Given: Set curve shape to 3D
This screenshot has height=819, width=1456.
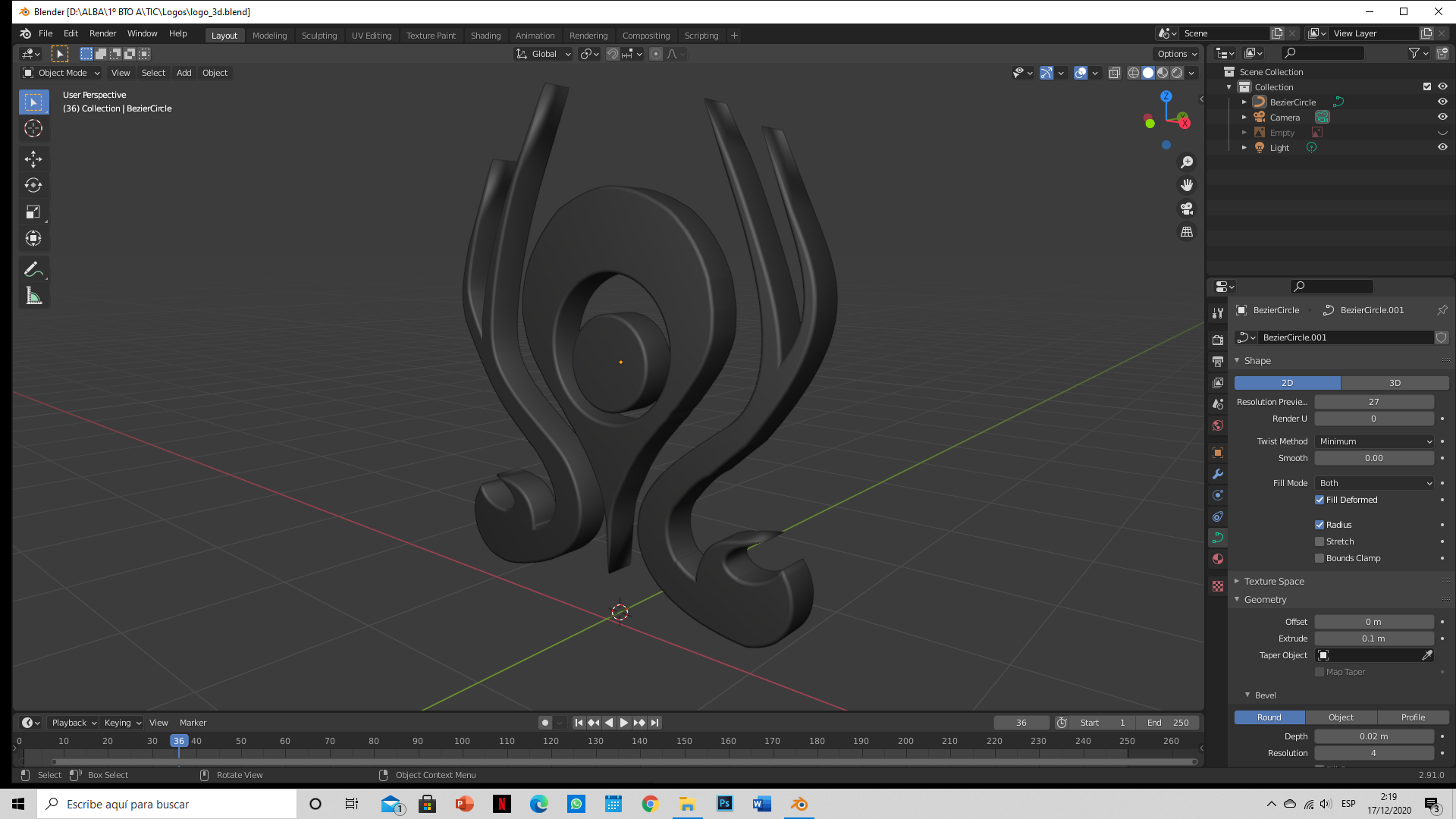Looking at the screenshot, I should (x=1394, y=383).
